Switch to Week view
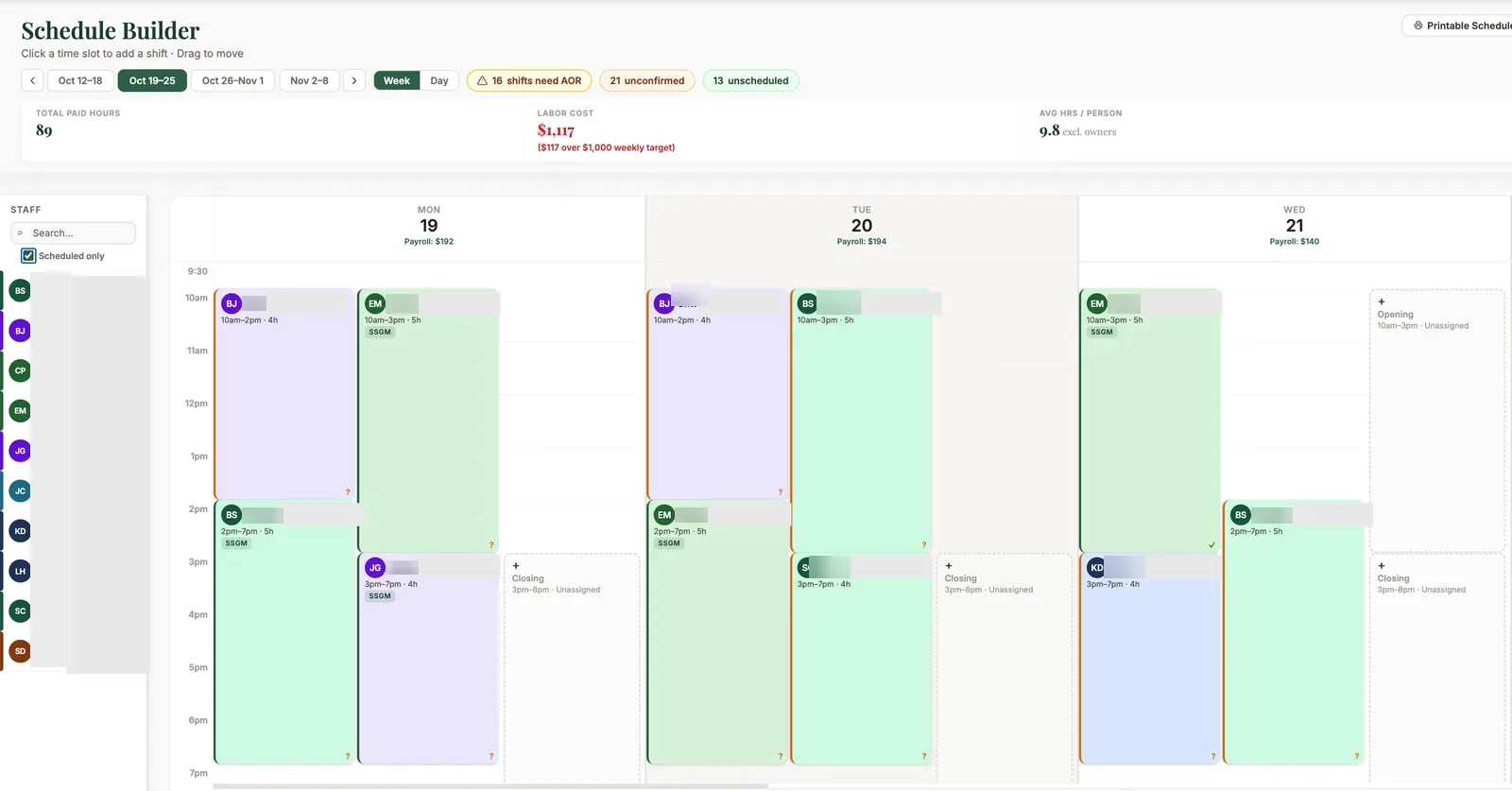The image size is (1512, 791). pos(397,80)
